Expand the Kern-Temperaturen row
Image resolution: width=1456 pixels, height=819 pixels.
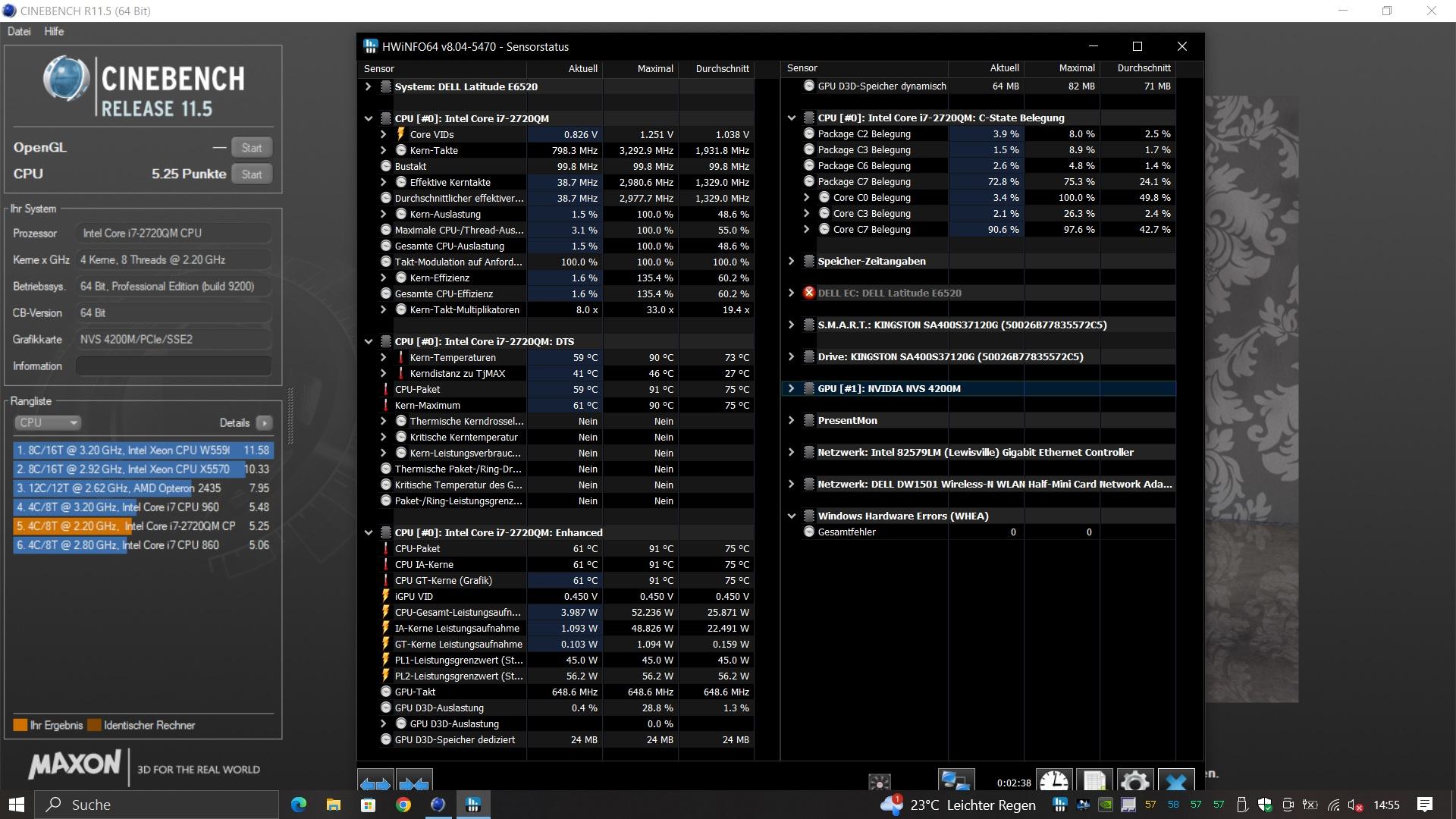click(x=383, y=357)
